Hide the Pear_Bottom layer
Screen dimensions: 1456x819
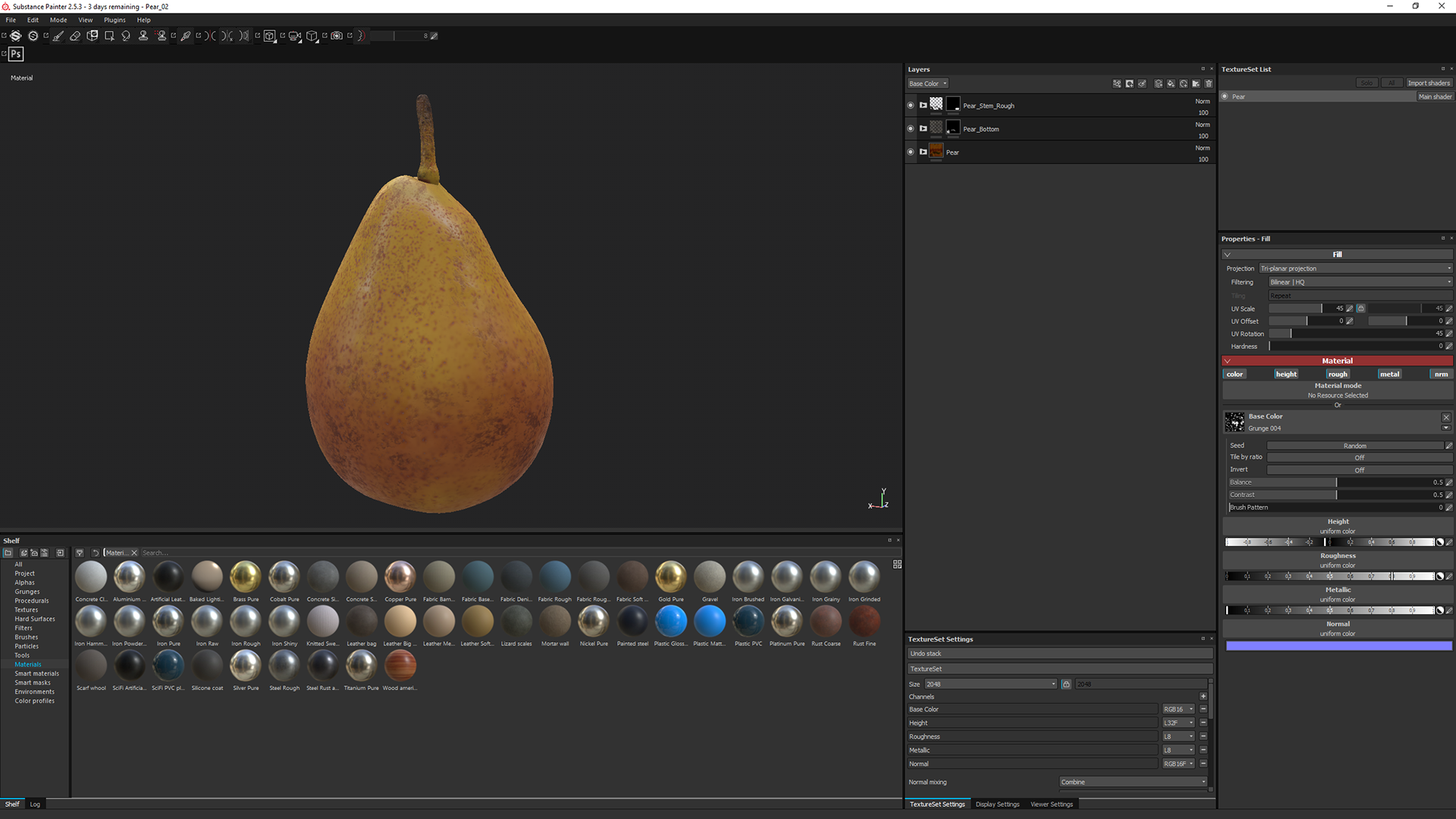tap(911, 129)
